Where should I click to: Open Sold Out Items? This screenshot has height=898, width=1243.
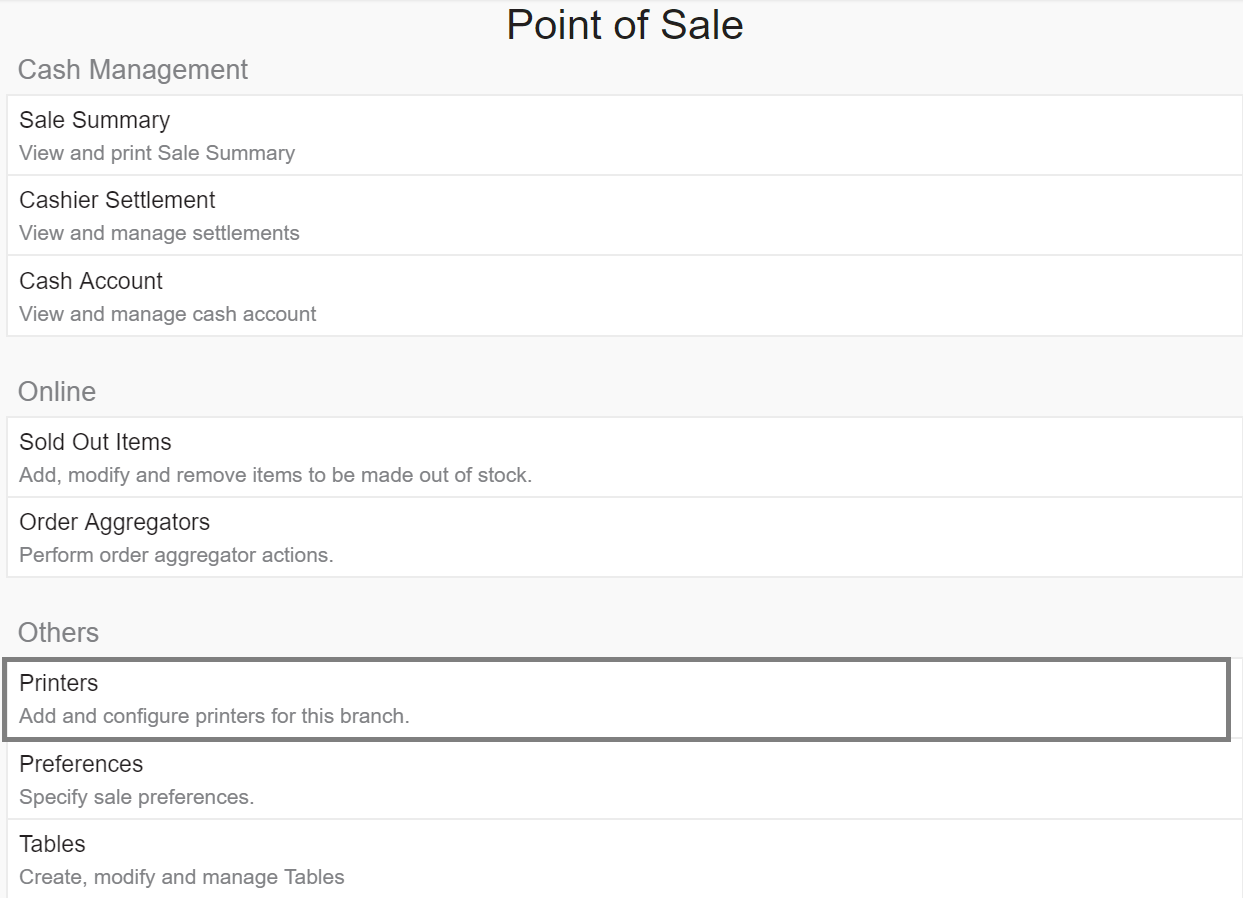click(624, 457)
